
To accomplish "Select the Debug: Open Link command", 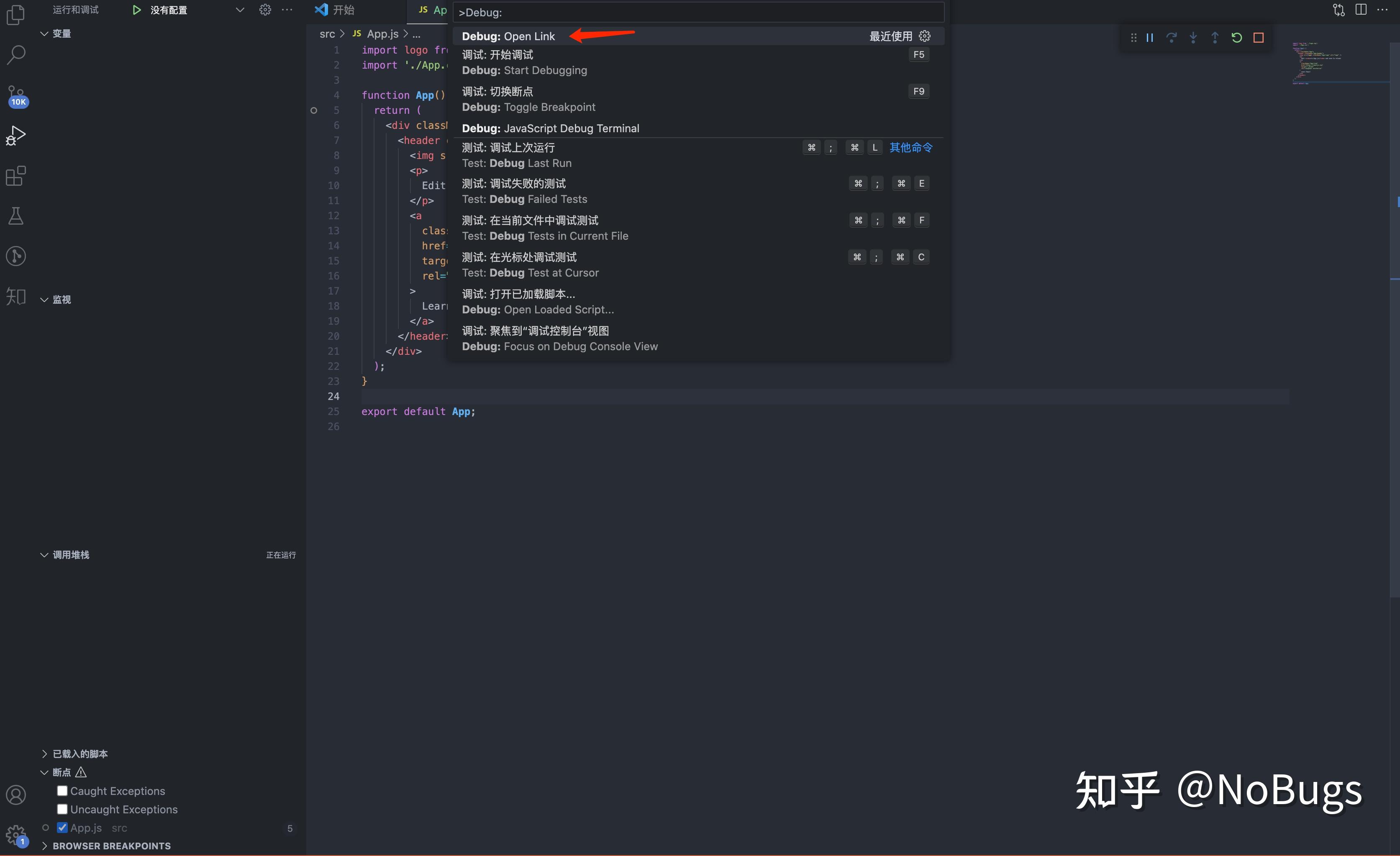I will tap(508, 36).
